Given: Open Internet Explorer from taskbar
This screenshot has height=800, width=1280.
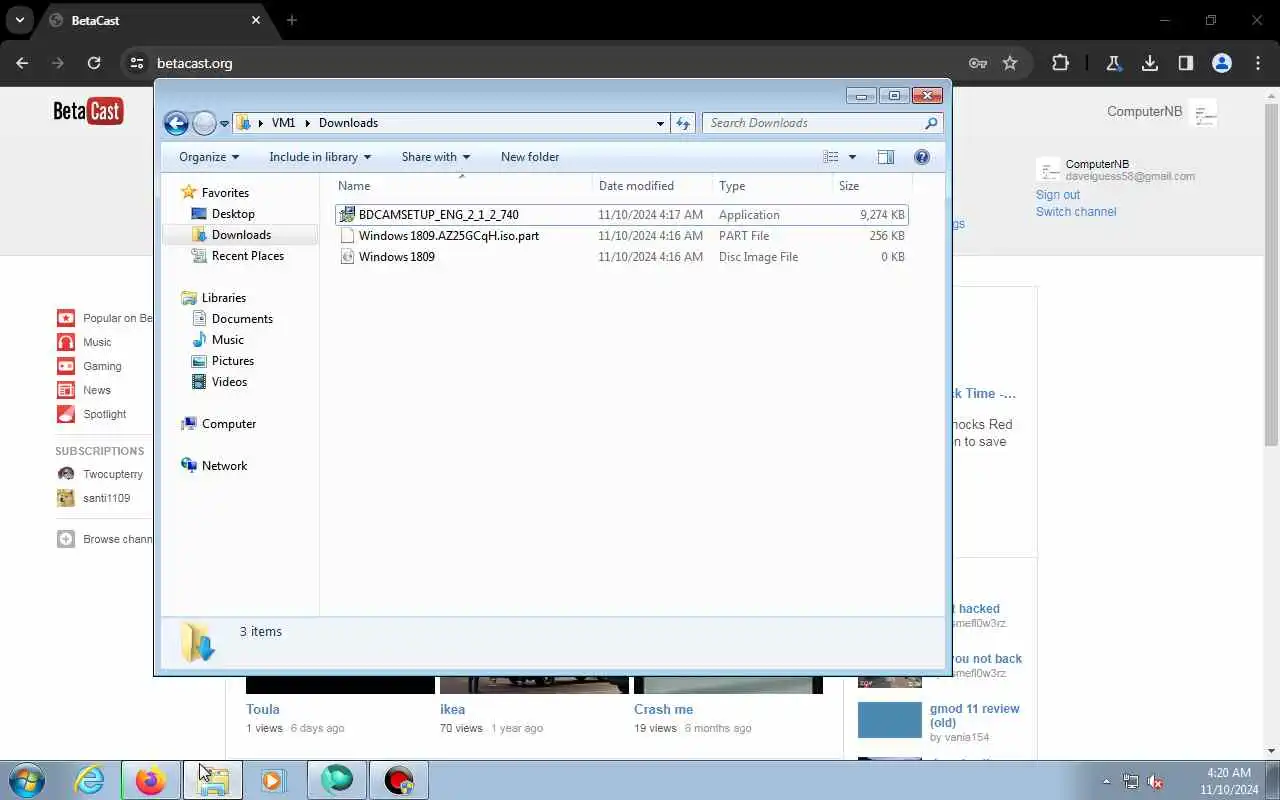Looking at the screenshot, I should [x=90, y=780].
